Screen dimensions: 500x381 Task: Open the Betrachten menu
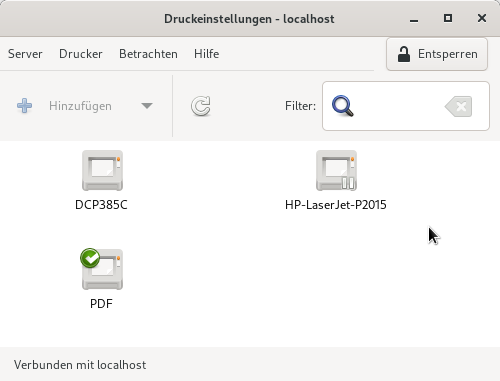tap(148, 54)
